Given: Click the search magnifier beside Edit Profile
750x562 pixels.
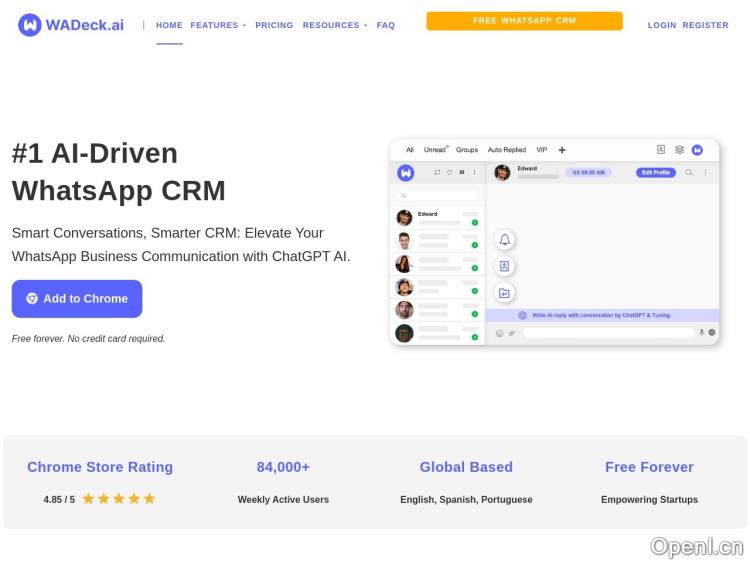Looking at the screenshot, I should pyautogui.click(x=689, y=172).
